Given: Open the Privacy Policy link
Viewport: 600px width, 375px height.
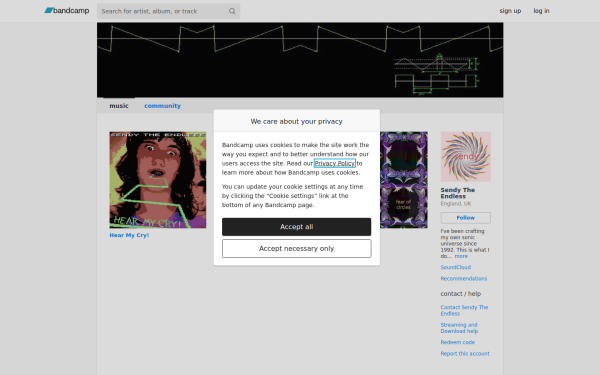Looking at the screenshot, I should click(x=335, y=163).
